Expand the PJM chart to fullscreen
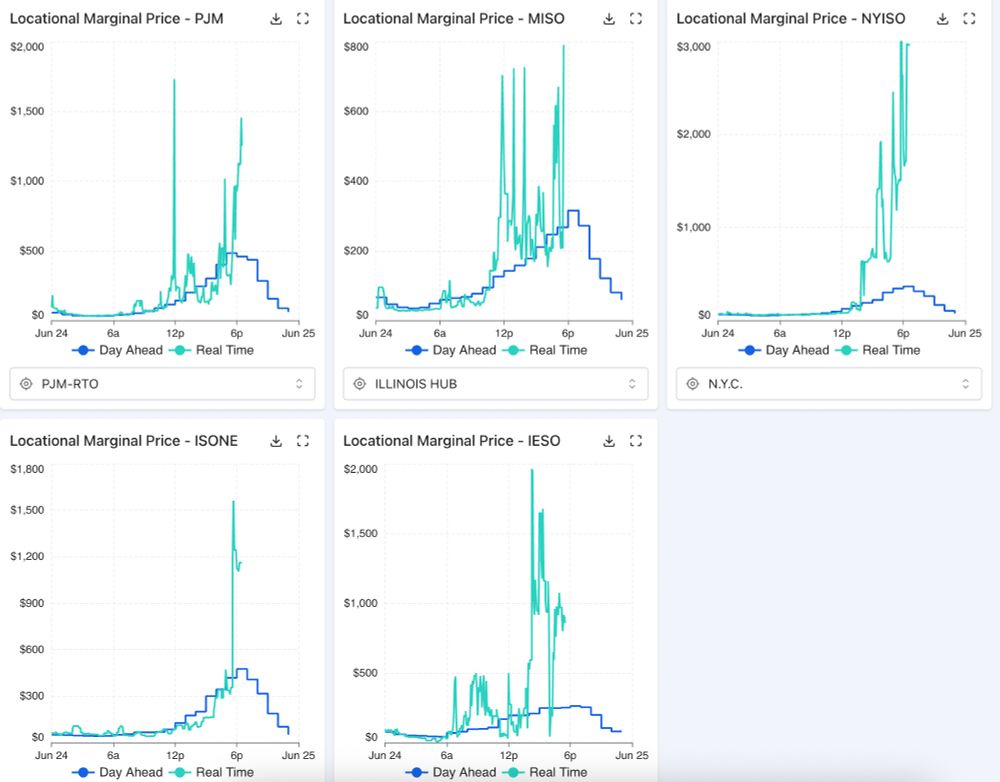The image size is (1000, 782). (x=303, y=18)
